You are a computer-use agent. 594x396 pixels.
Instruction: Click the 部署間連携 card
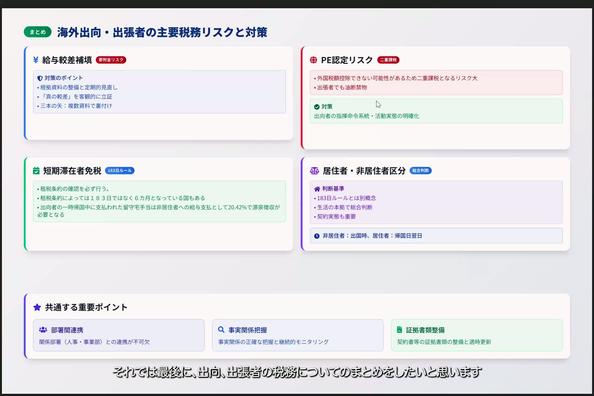click(x=119, y=335)
